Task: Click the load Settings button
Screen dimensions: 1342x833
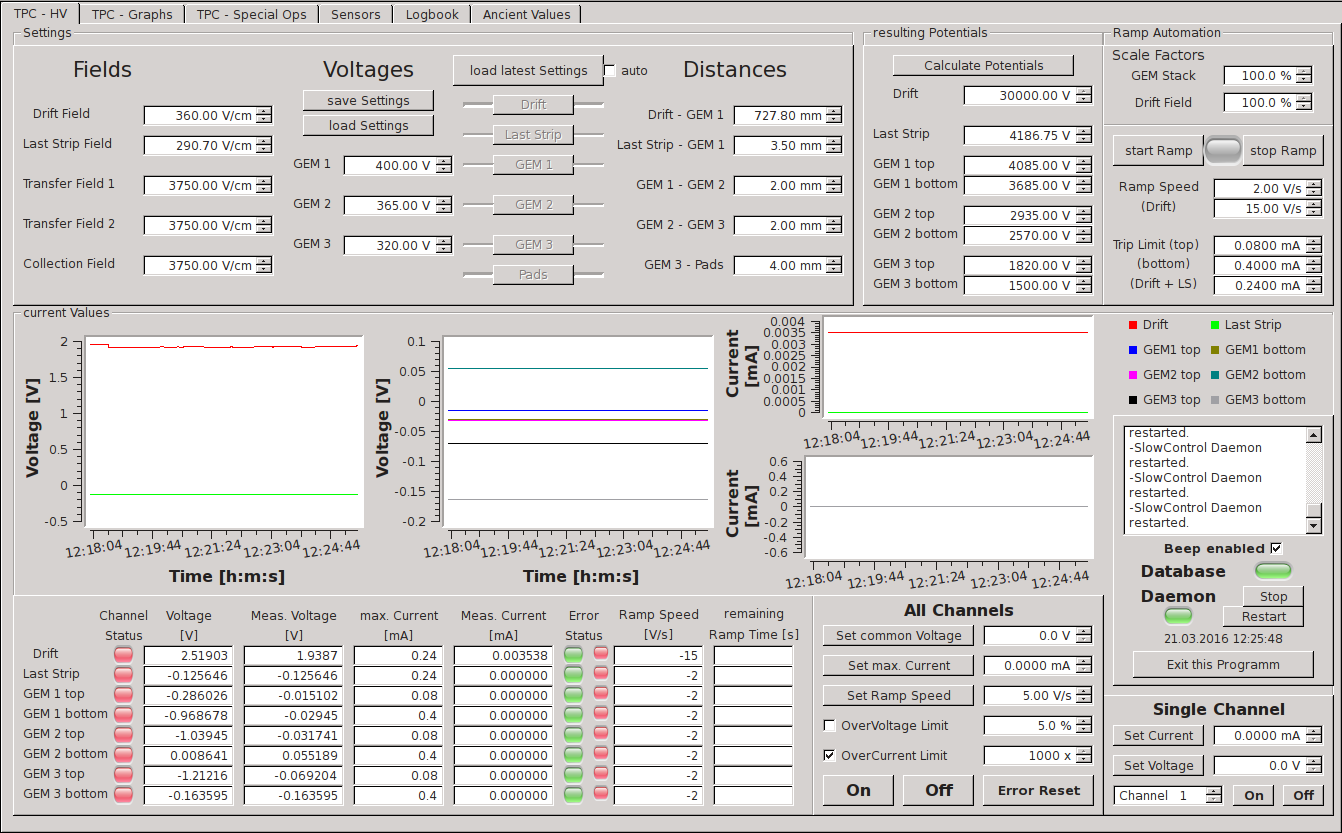Action: (x=368, y=125)
